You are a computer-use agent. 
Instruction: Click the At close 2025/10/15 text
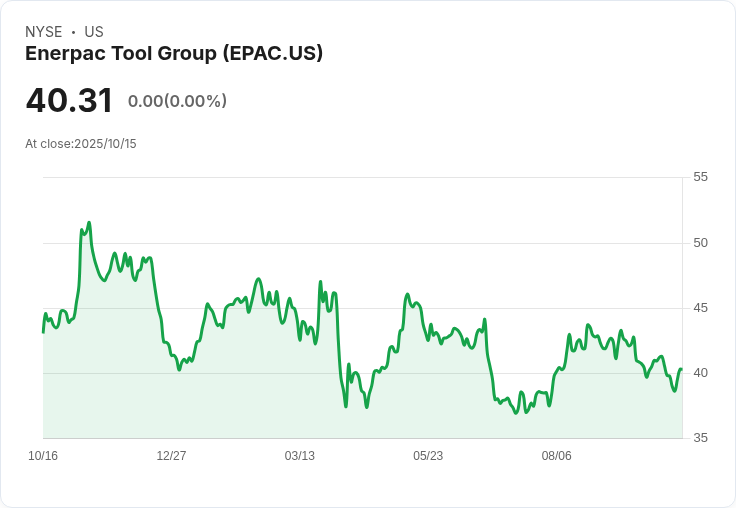pos(81,144)
